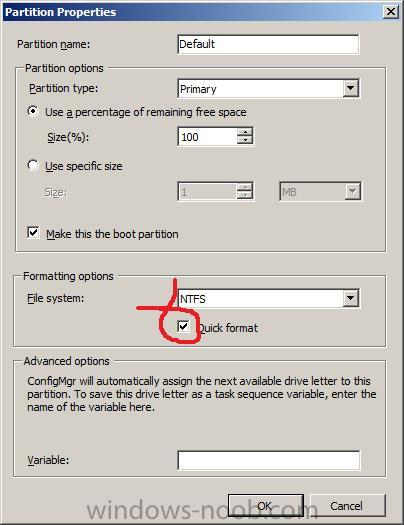Click the Cancel button
The width and height of the screenshot is (404, 525).
[348, 506]
